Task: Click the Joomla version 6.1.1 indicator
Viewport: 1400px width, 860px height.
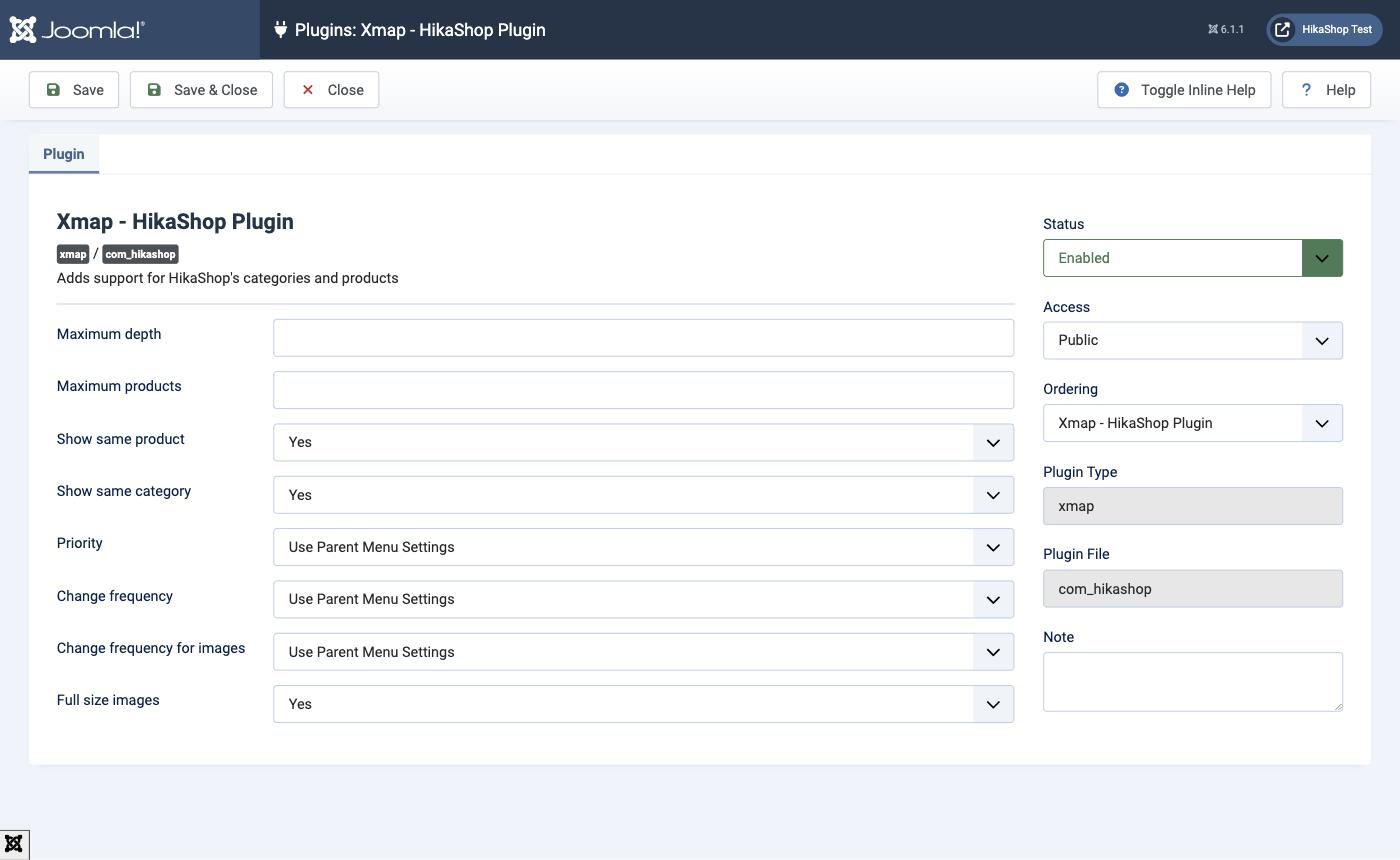Action: point(1225,30)
